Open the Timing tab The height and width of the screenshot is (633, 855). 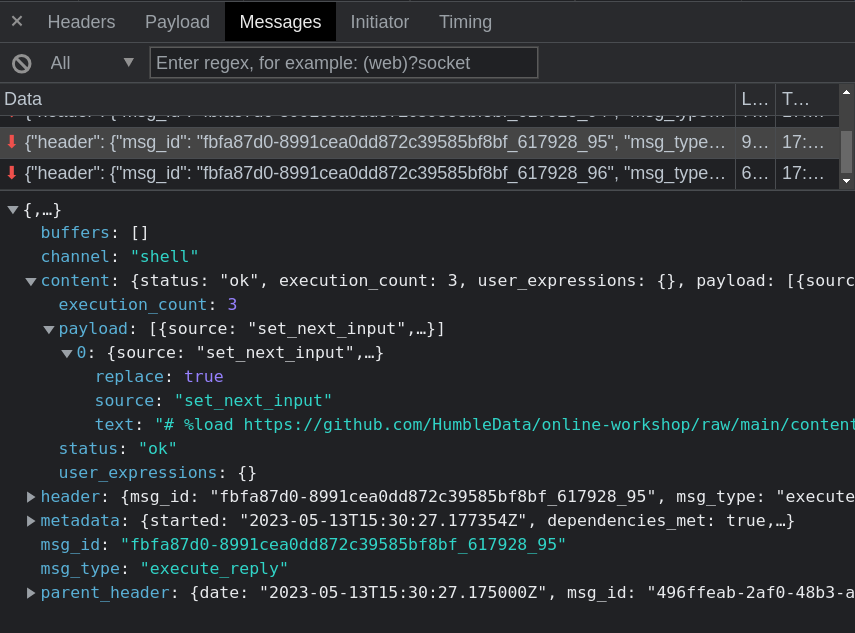point(464,21)
